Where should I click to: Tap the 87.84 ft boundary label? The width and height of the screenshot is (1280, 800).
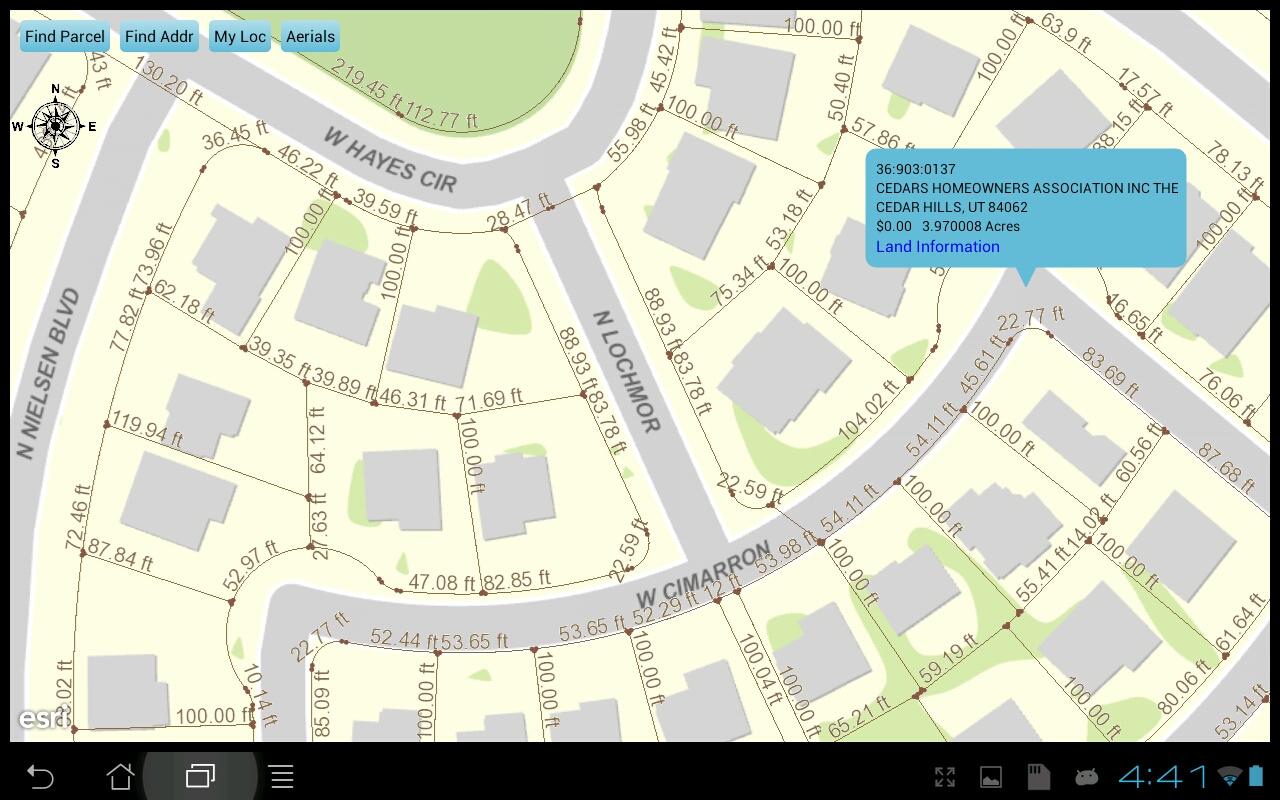(120, 556)
